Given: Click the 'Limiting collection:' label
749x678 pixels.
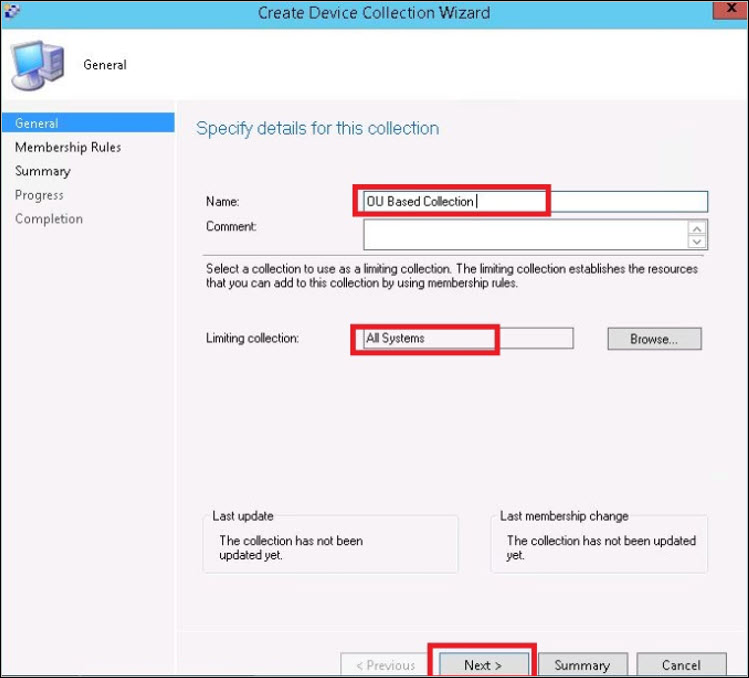Looking at the screenshot, I should (252, 338).
